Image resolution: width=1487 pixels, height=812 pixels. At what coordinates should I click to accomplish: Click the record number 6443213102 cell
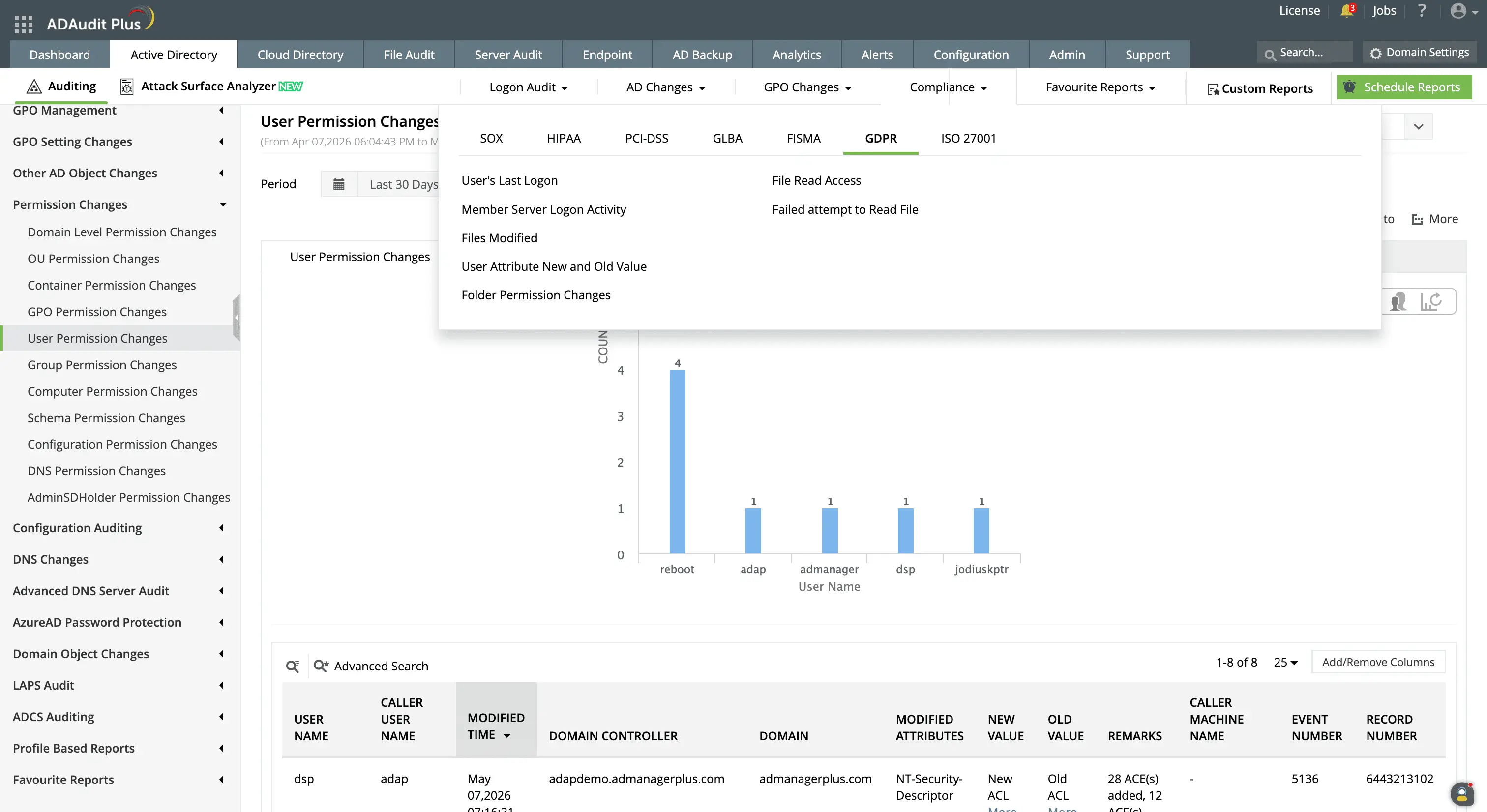click(1399, 779)
